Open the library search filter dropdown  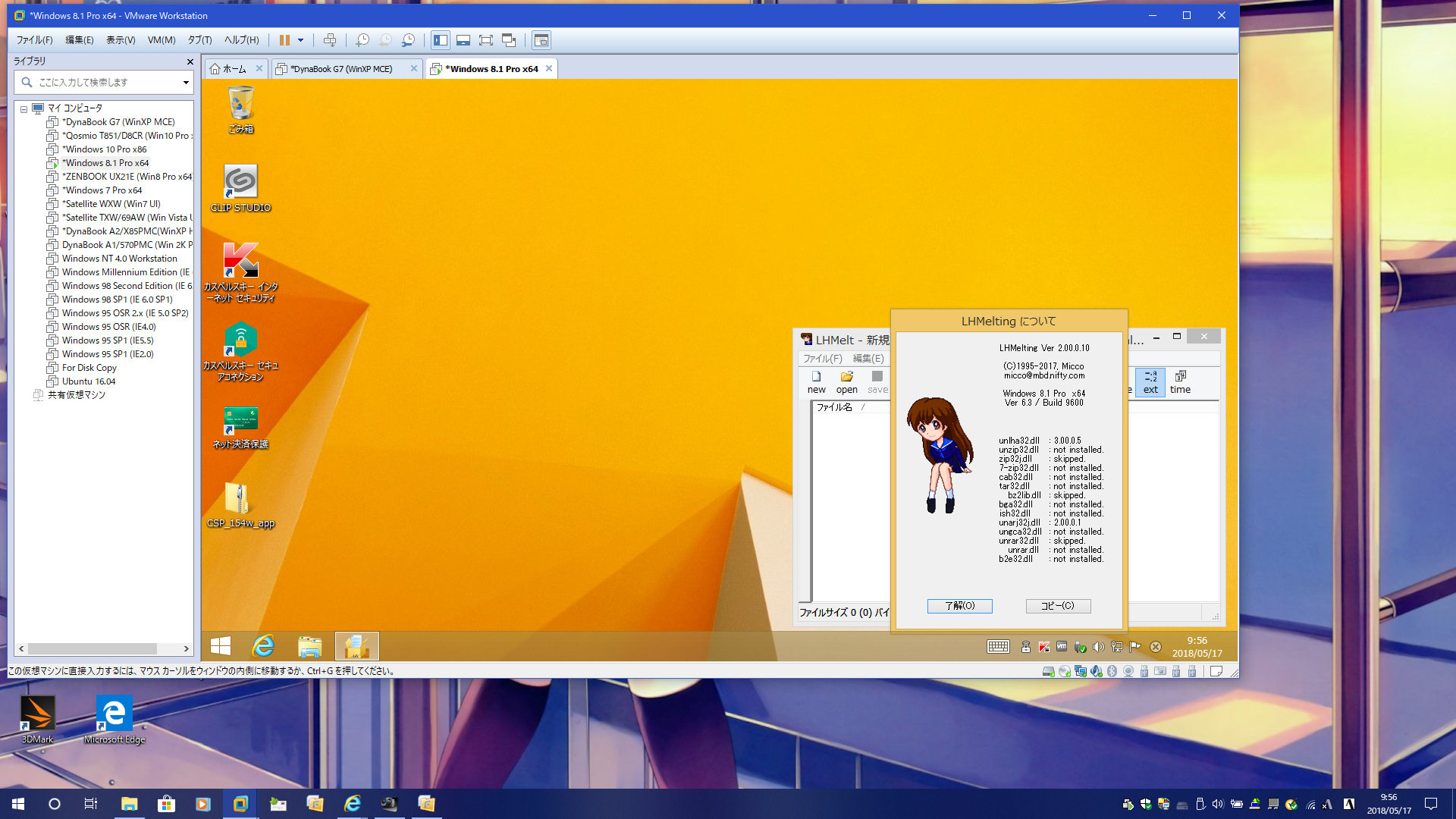click(186, 83)
